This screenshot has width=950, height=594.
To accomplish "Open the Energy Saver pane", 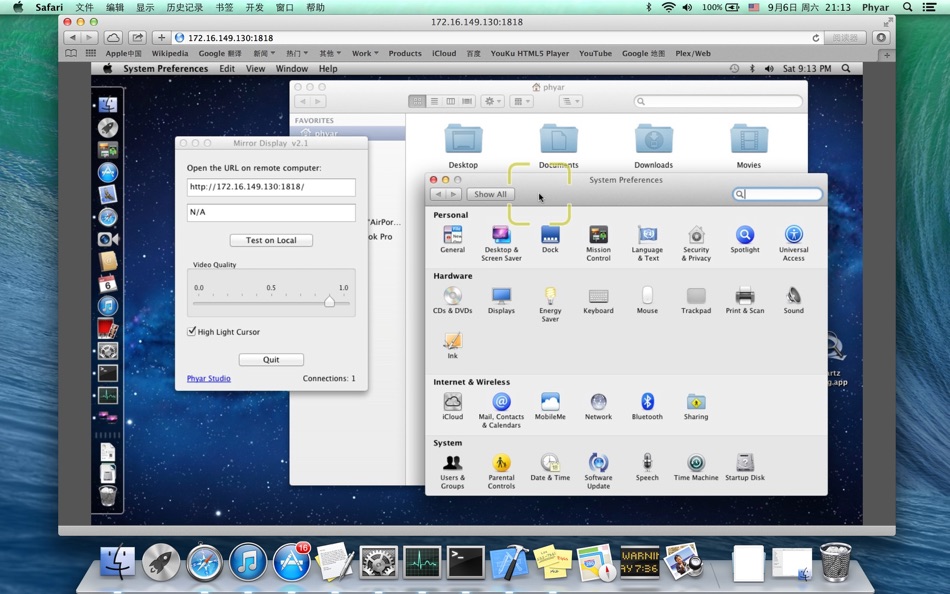I will pyautogui.click(x=550, y=296).
